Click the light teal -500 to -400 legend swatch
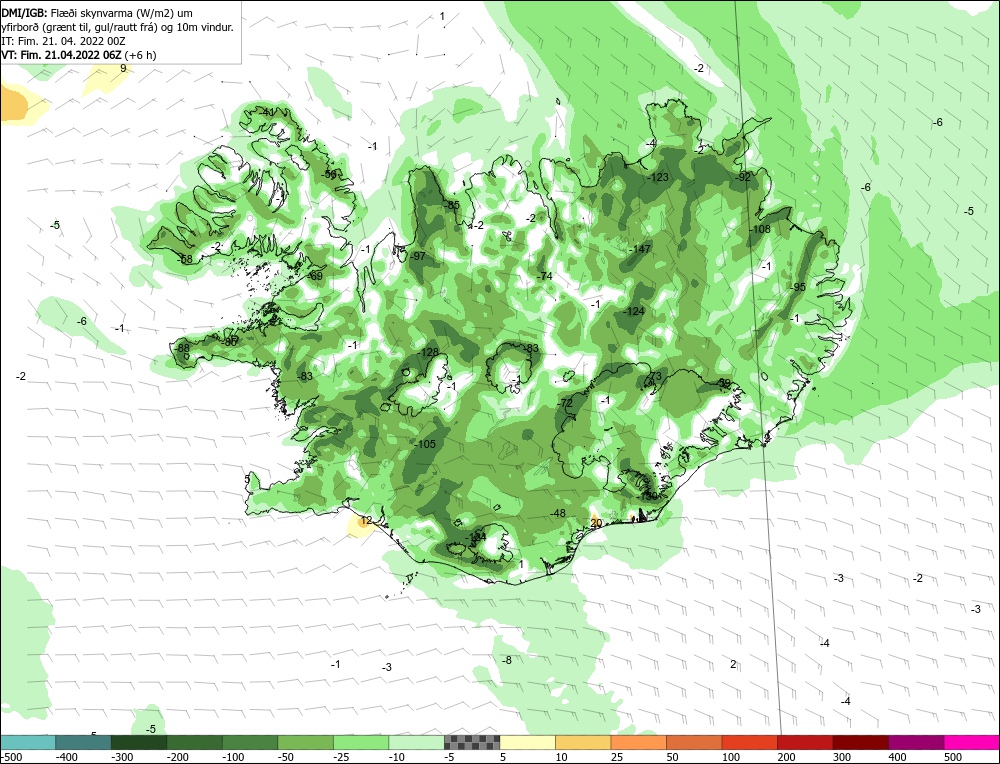The image size is (1000, 764). click(x=28, y=742)
